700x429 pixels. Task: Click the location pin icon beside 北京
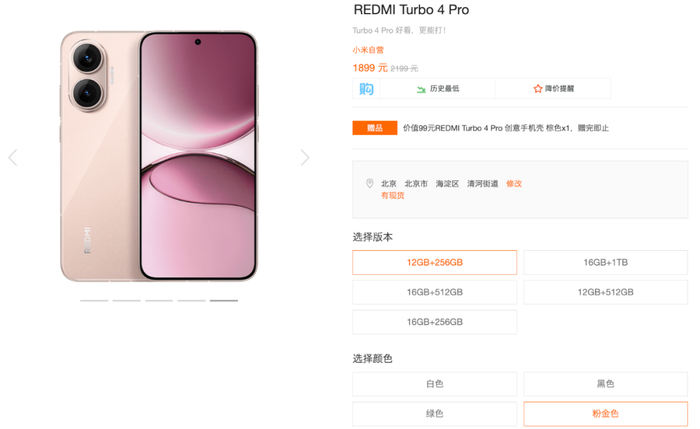pos(370,183)
